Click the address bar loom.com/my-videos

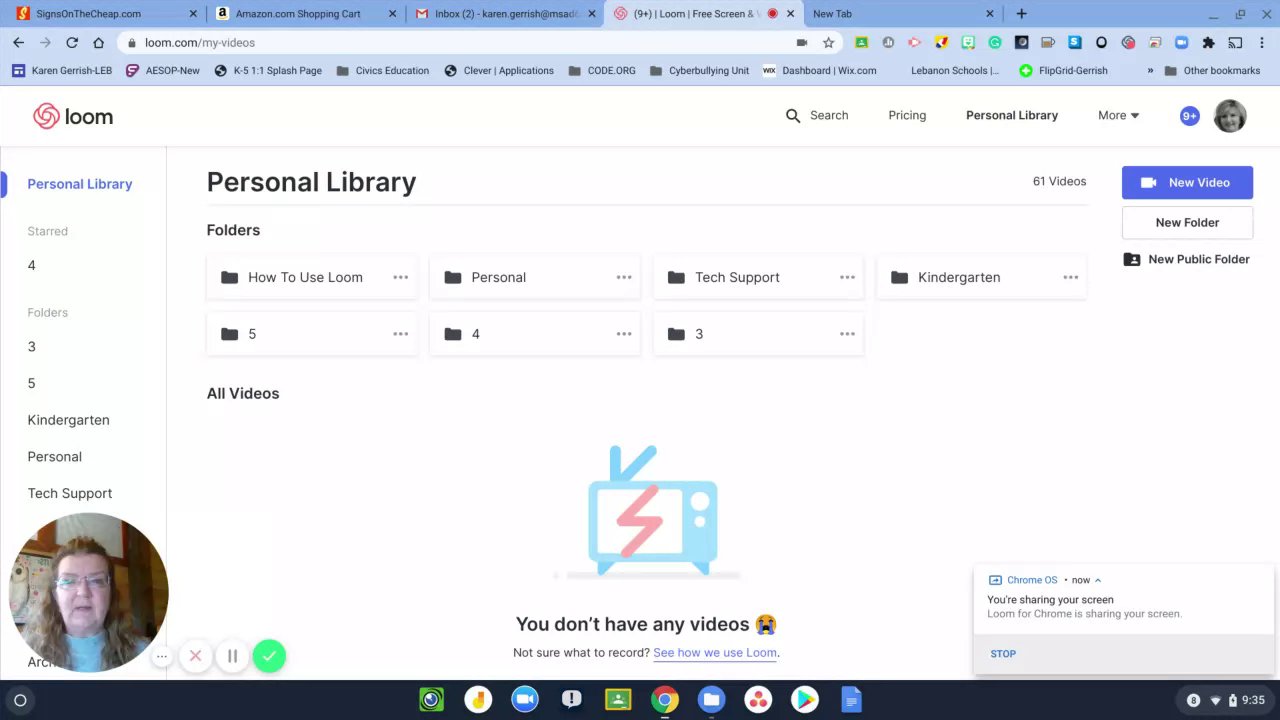tap(480, 43)
